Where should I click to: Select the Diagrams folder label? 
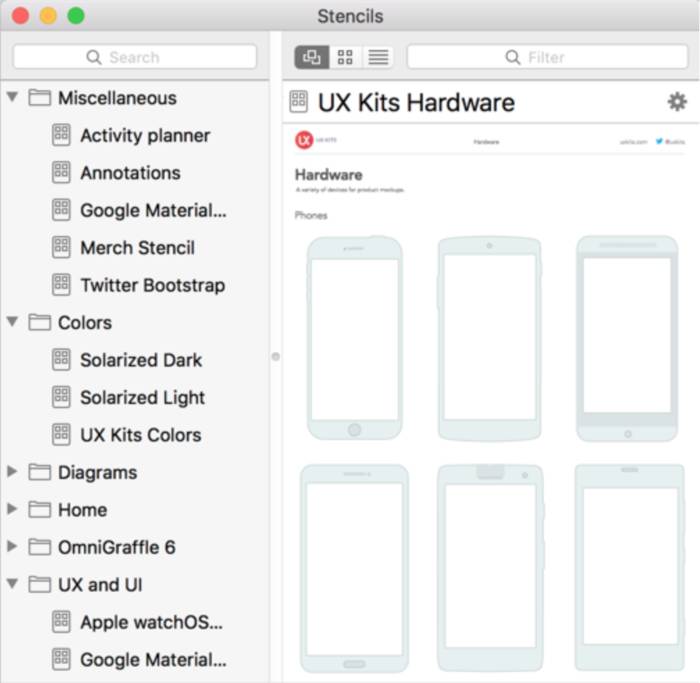click(97, 472)
